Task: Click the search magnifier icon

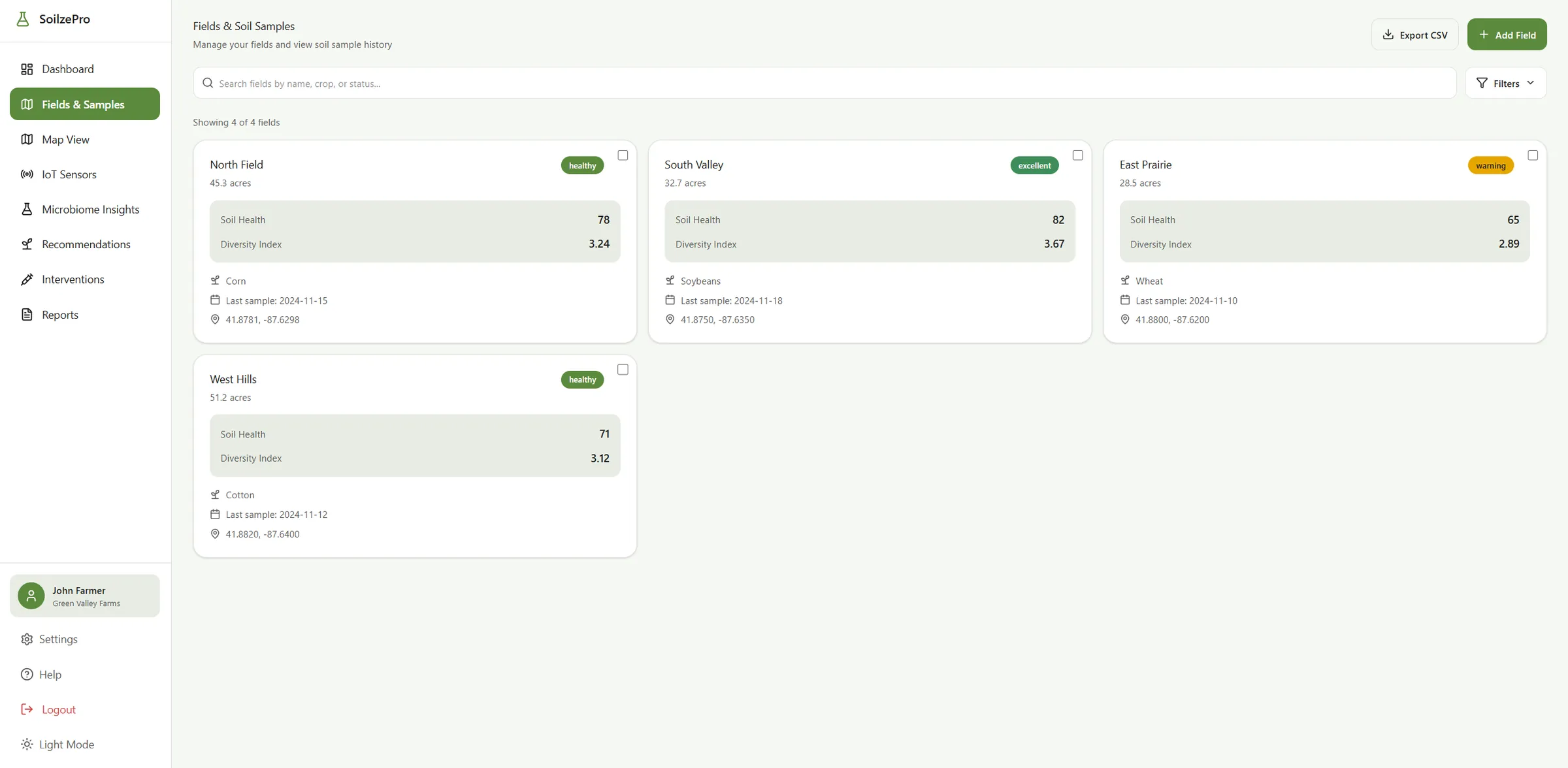Action: coord(208,83)
